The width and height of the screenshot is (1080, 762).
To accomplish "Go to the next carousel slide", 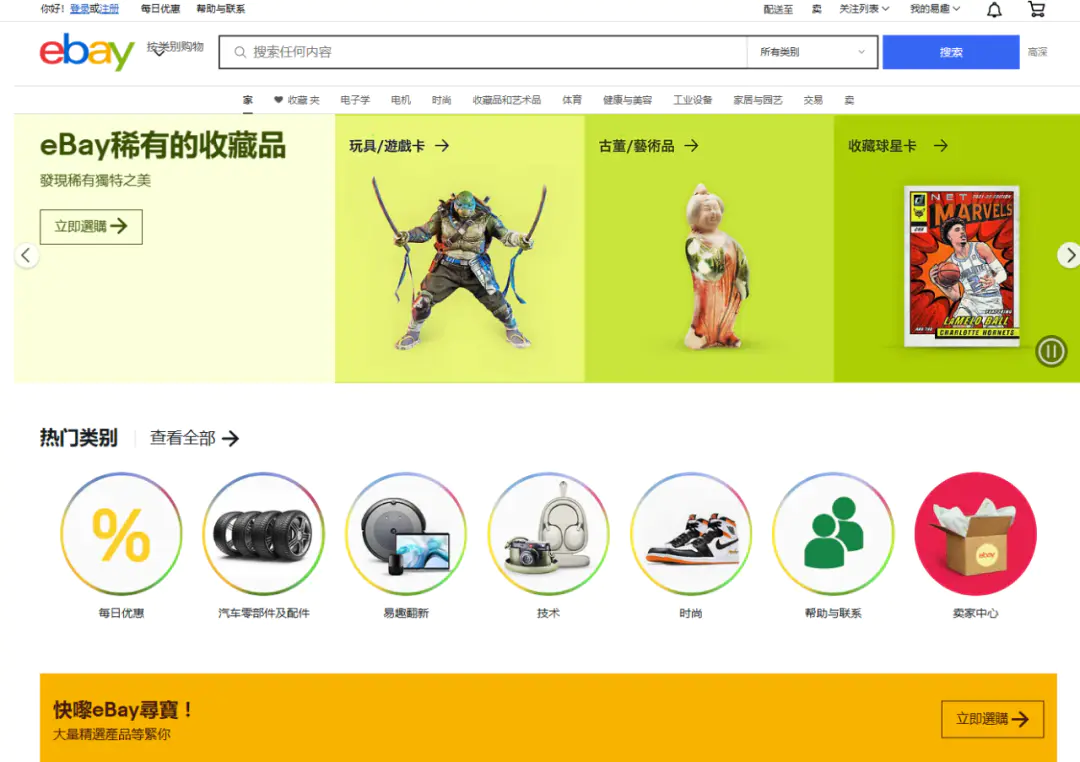I will 1068,255.
